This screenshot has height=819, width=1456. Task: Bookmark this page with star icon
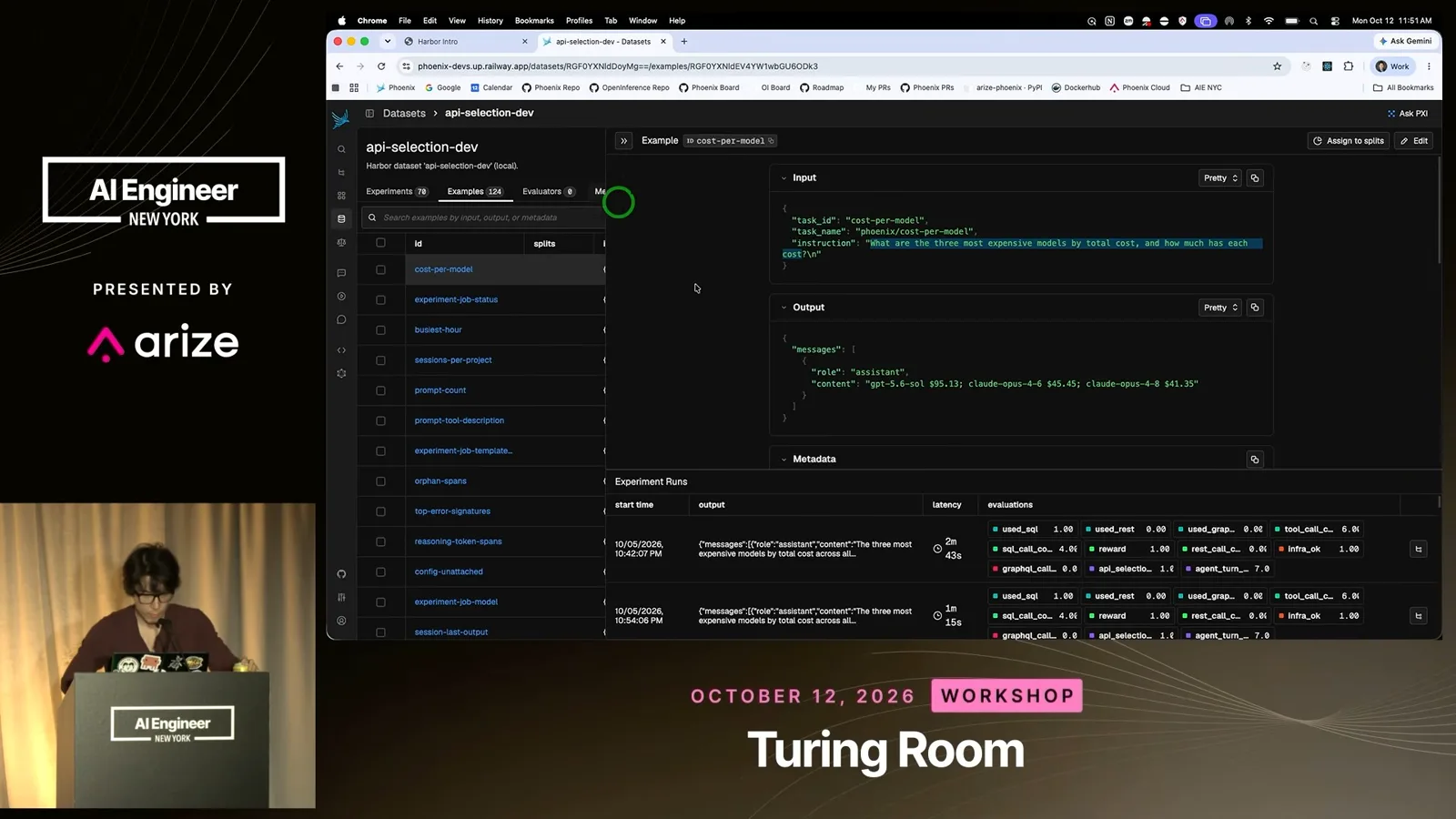(1277, 66)
